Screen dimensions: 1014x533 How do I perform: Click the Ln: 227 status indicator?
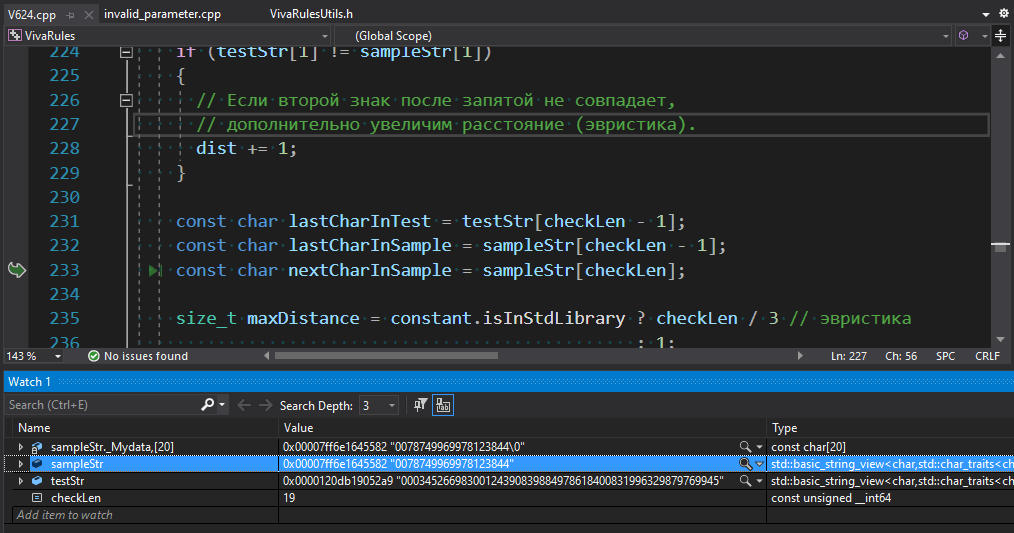point(848,356)
